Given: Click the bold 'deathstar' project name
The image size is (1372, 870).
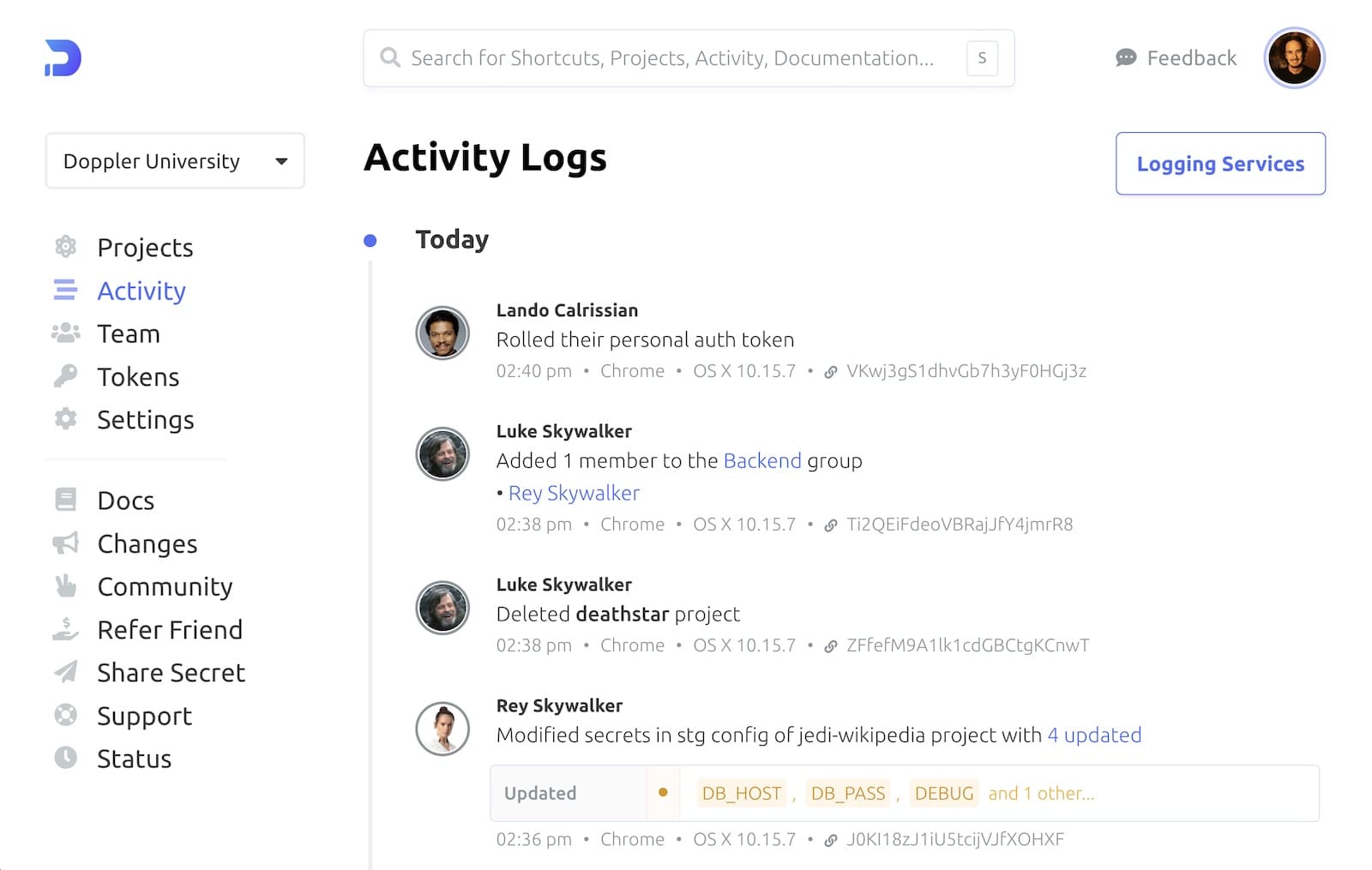Looking at the screenshot, I should click(x=622, y=614).
